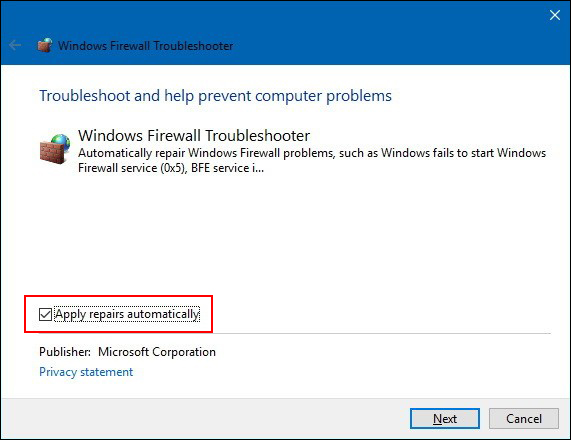571x440 pixels.
Task: Click the 'Windows Firewall Troubleshooter' title bar text
Action: [x=146, y=46]
